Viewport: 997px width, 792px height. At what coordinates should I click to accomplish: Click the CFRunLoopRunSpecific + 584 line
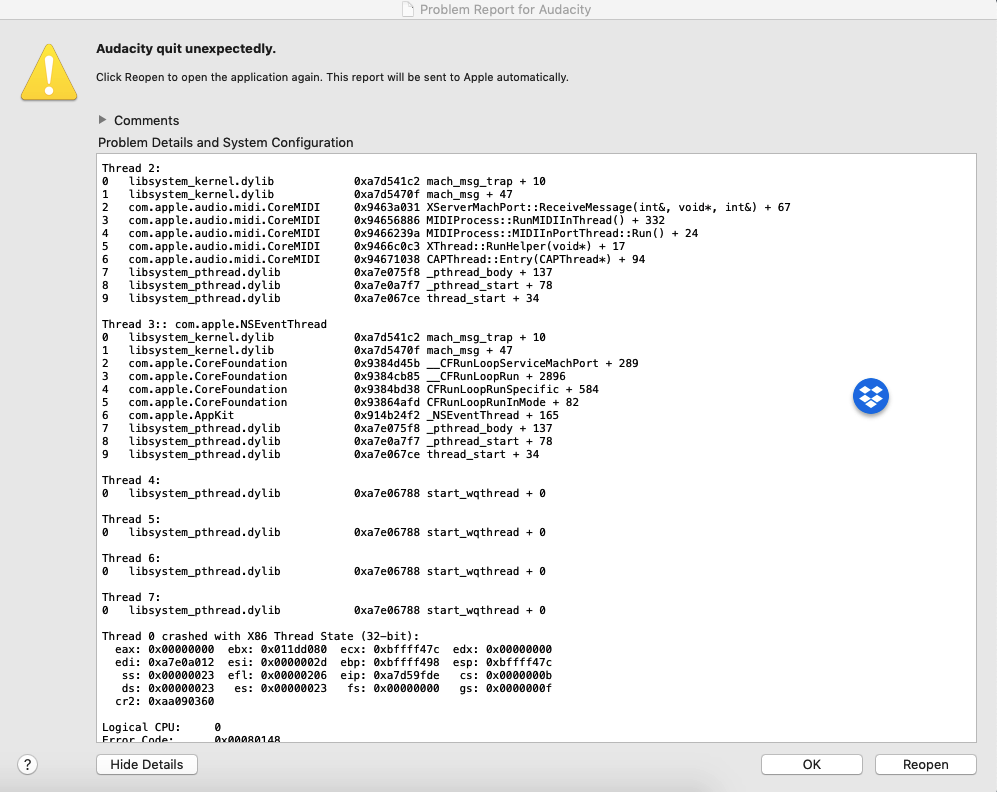(350, 389)
